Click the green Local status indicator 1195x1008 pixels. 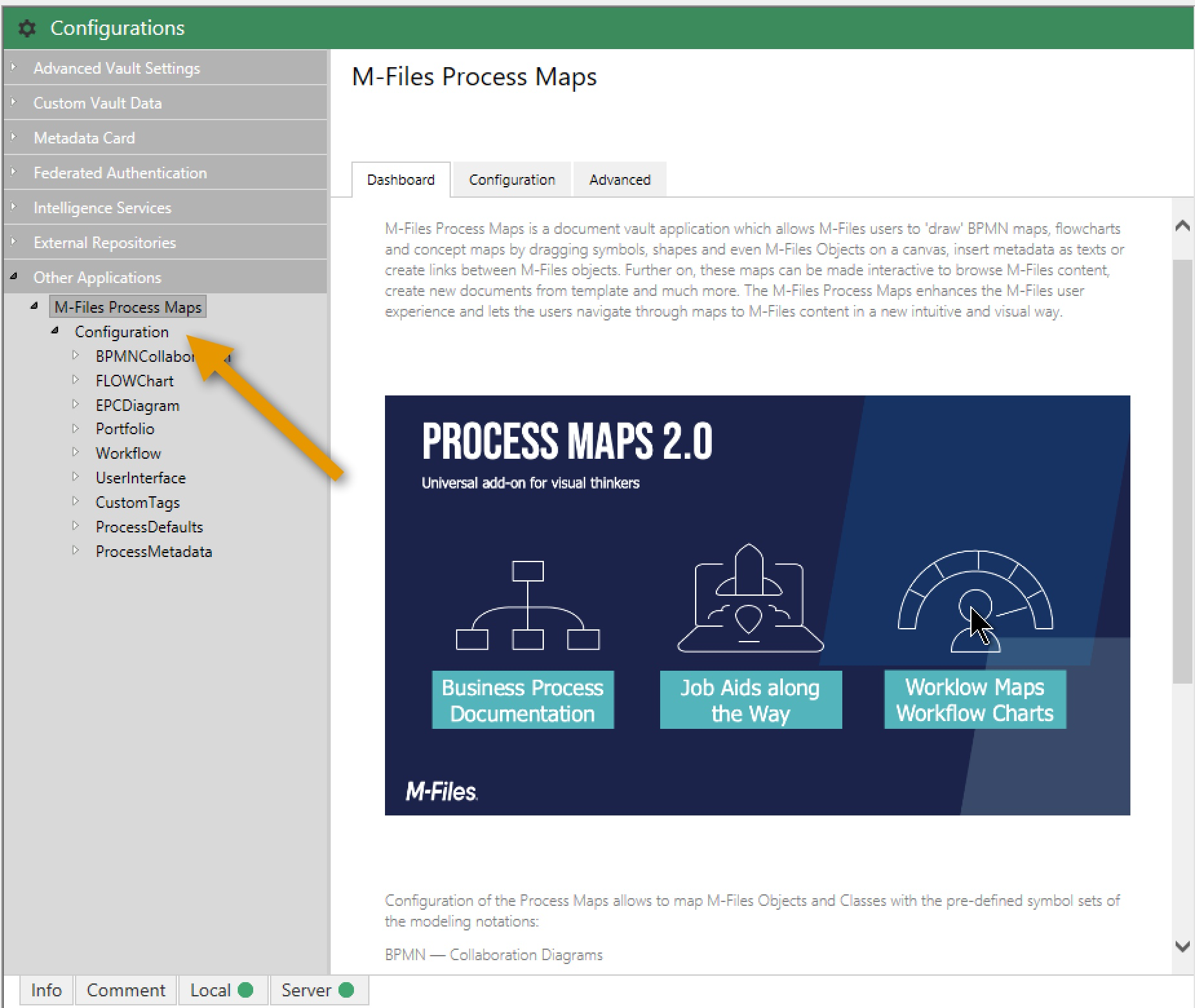pyautogui.click(x=245, y=990)
